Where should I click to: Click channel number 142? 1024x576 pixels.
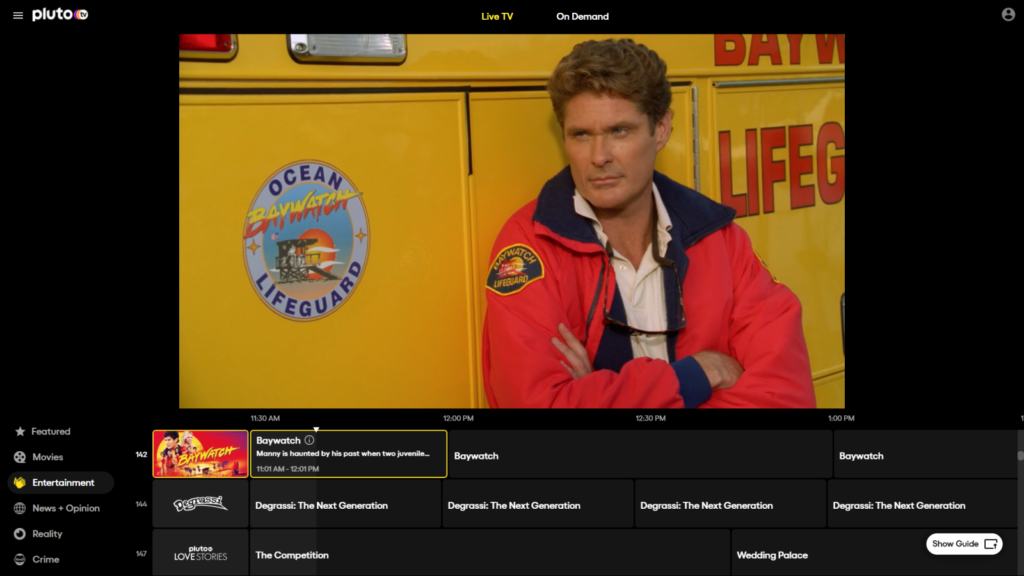[141, 455]
